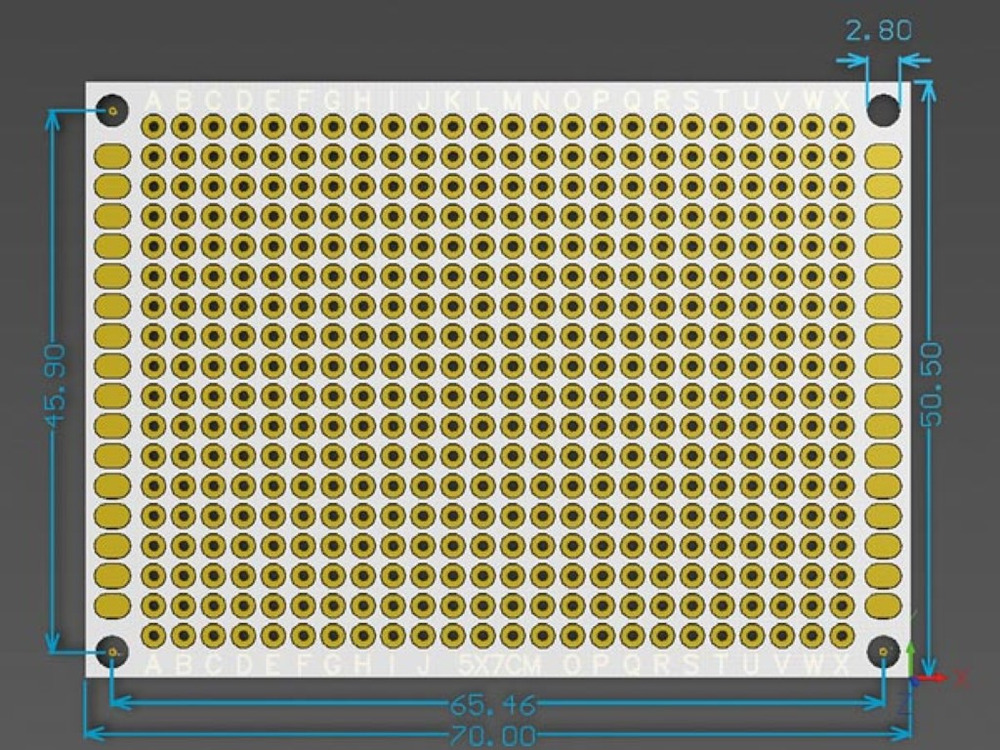
Task: Click the topmost right oval pad
Action: (x=883, y=156)
